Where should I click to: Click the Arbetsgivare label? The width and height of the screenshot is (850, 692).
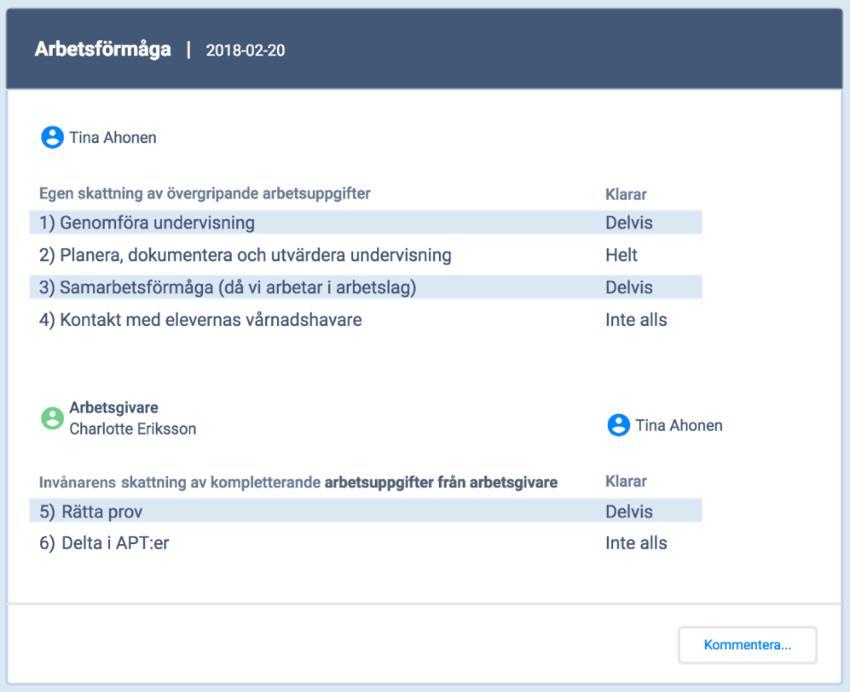coord(114,408)
